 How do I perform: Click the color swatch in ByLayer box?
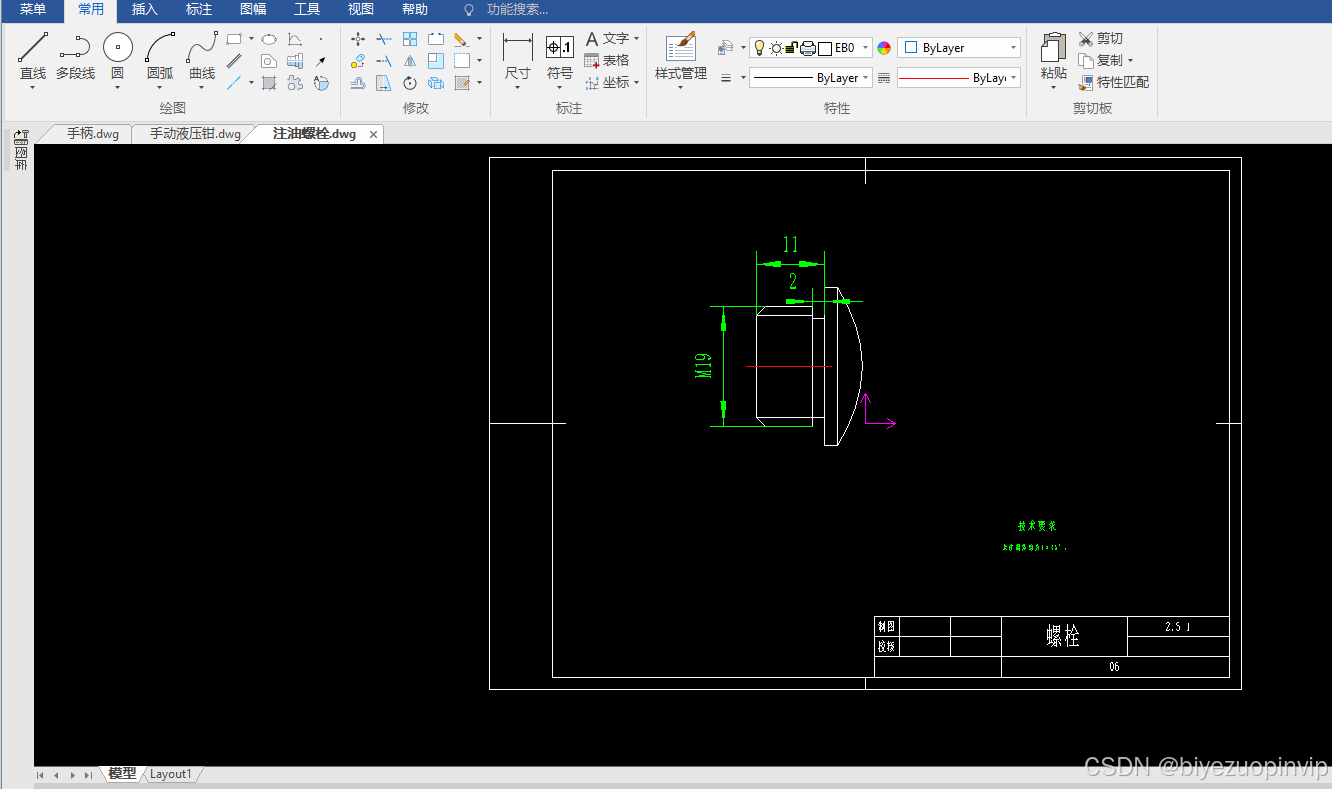(x=911, y=48)
